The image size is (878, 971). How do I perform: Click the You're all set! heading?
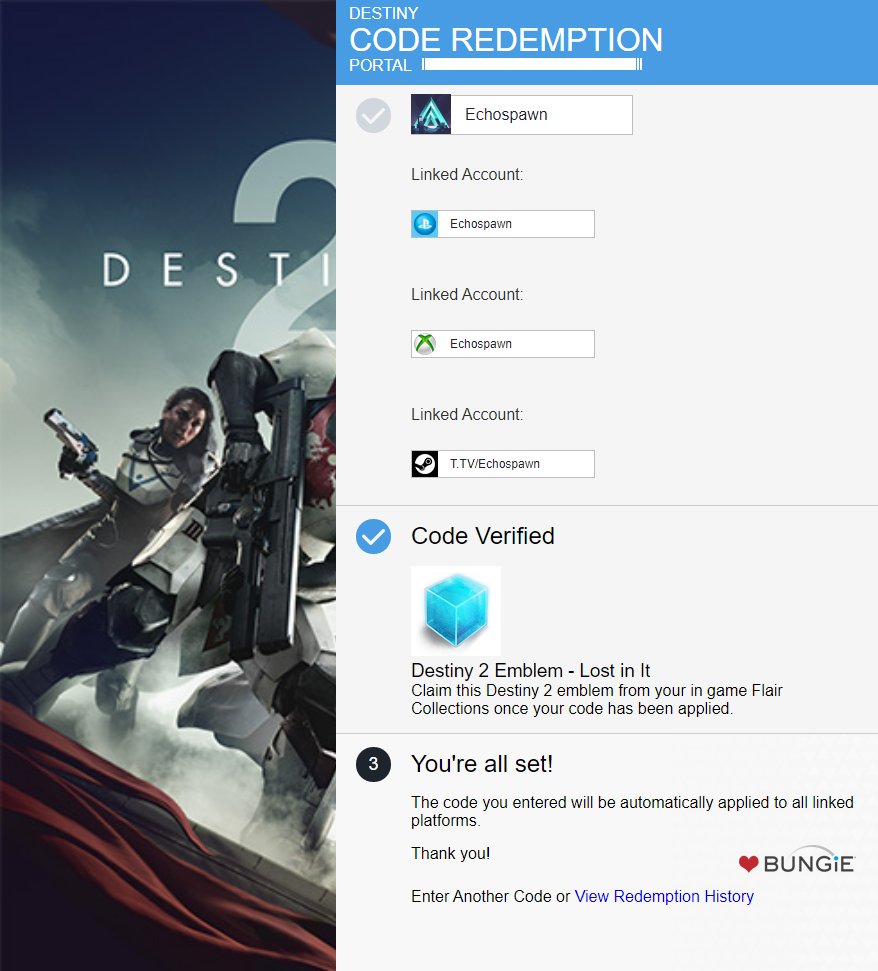tap(482, 764)
